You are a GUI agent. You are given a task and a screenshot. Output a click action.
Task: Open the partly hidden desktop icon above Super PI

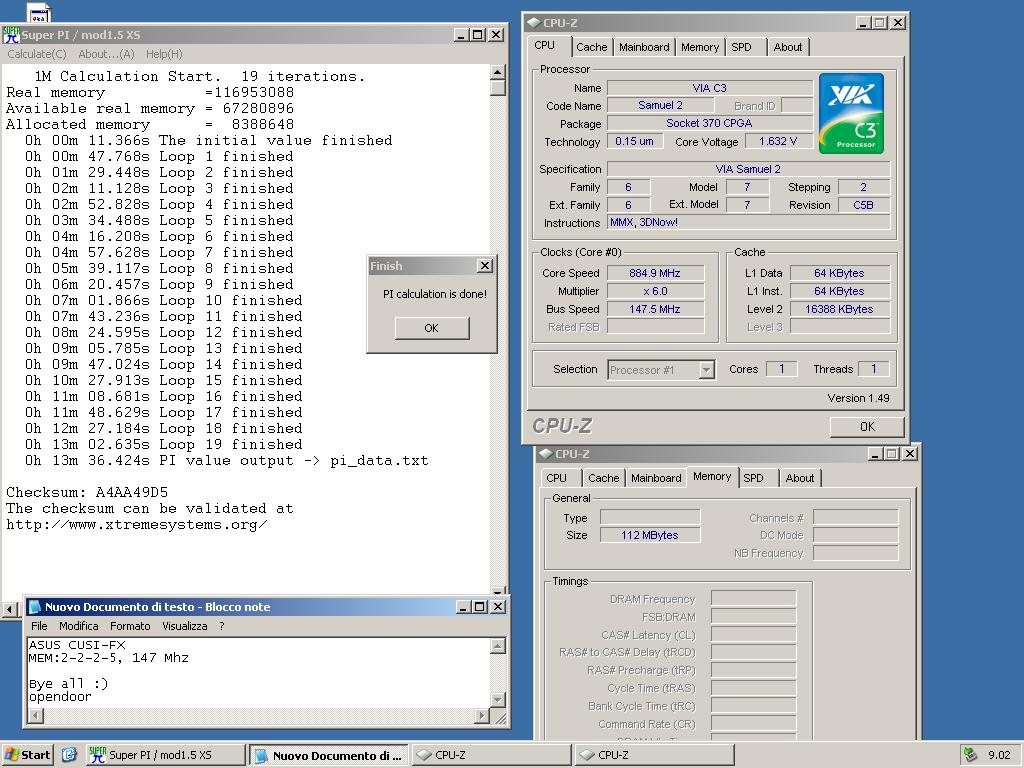pos(40,12)
